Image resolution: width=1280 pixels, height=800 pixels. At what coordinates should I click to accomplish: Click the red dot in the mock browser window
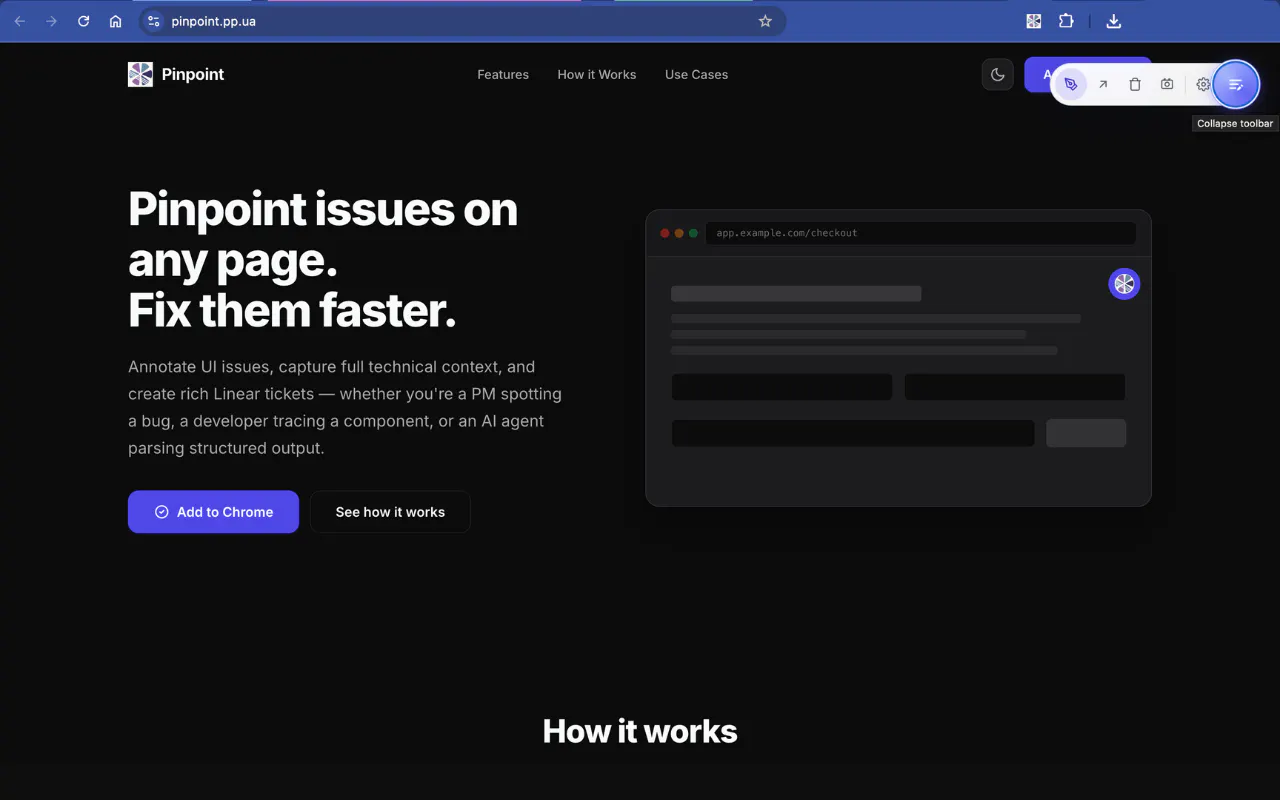[x=665, y=233]
